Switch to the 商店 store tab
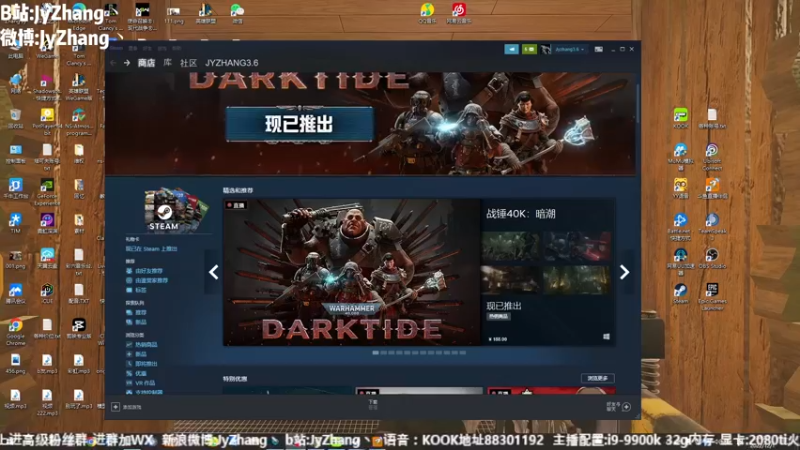The width and height of the screenshot is (800, 450). tap(146, 63)
